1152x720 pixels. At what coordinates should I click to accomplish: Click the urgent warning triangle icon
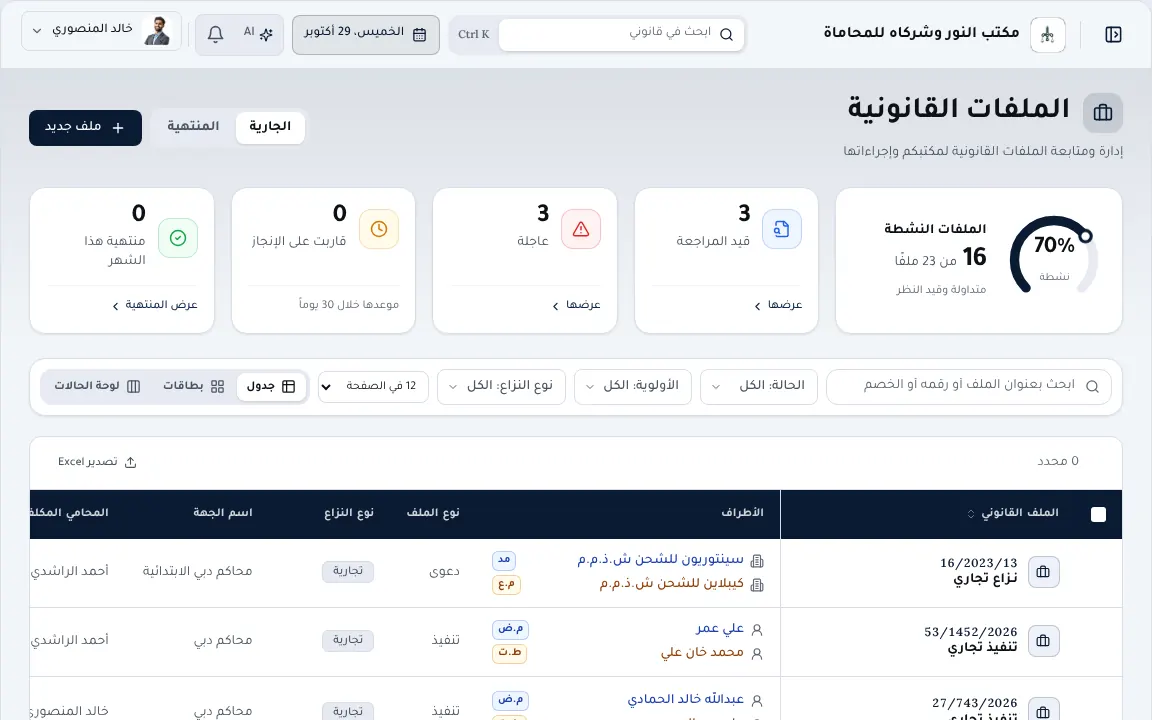click(580, 229)
